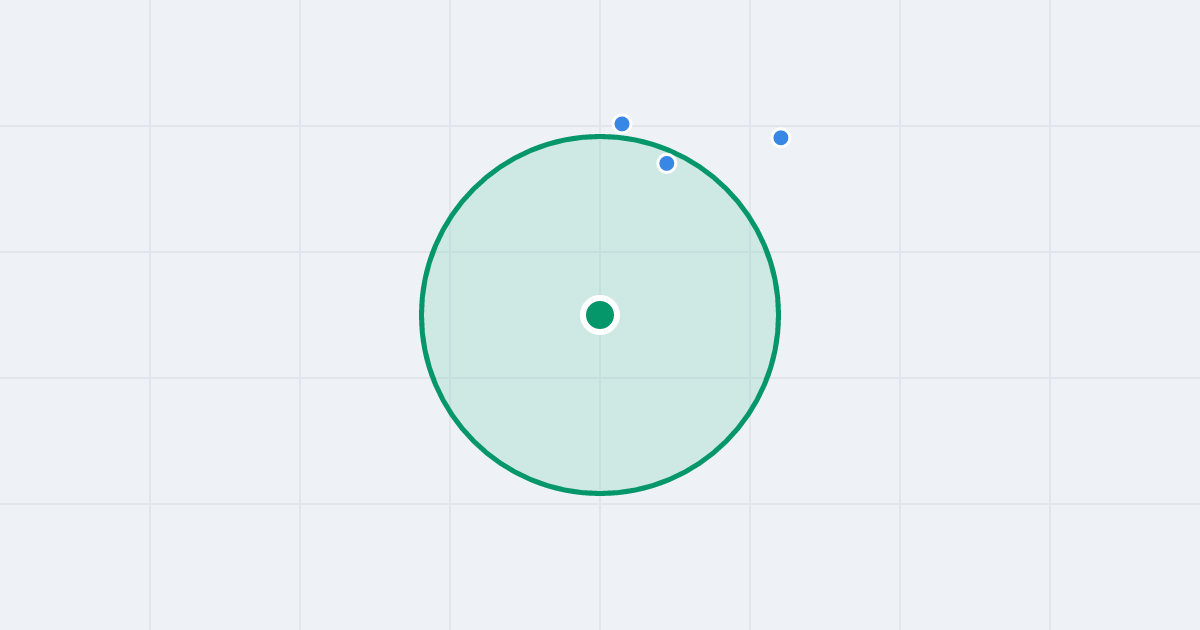Click the grid intersection nearest the top blue dot
1200x630 pixels.
(x=600, y=126)
